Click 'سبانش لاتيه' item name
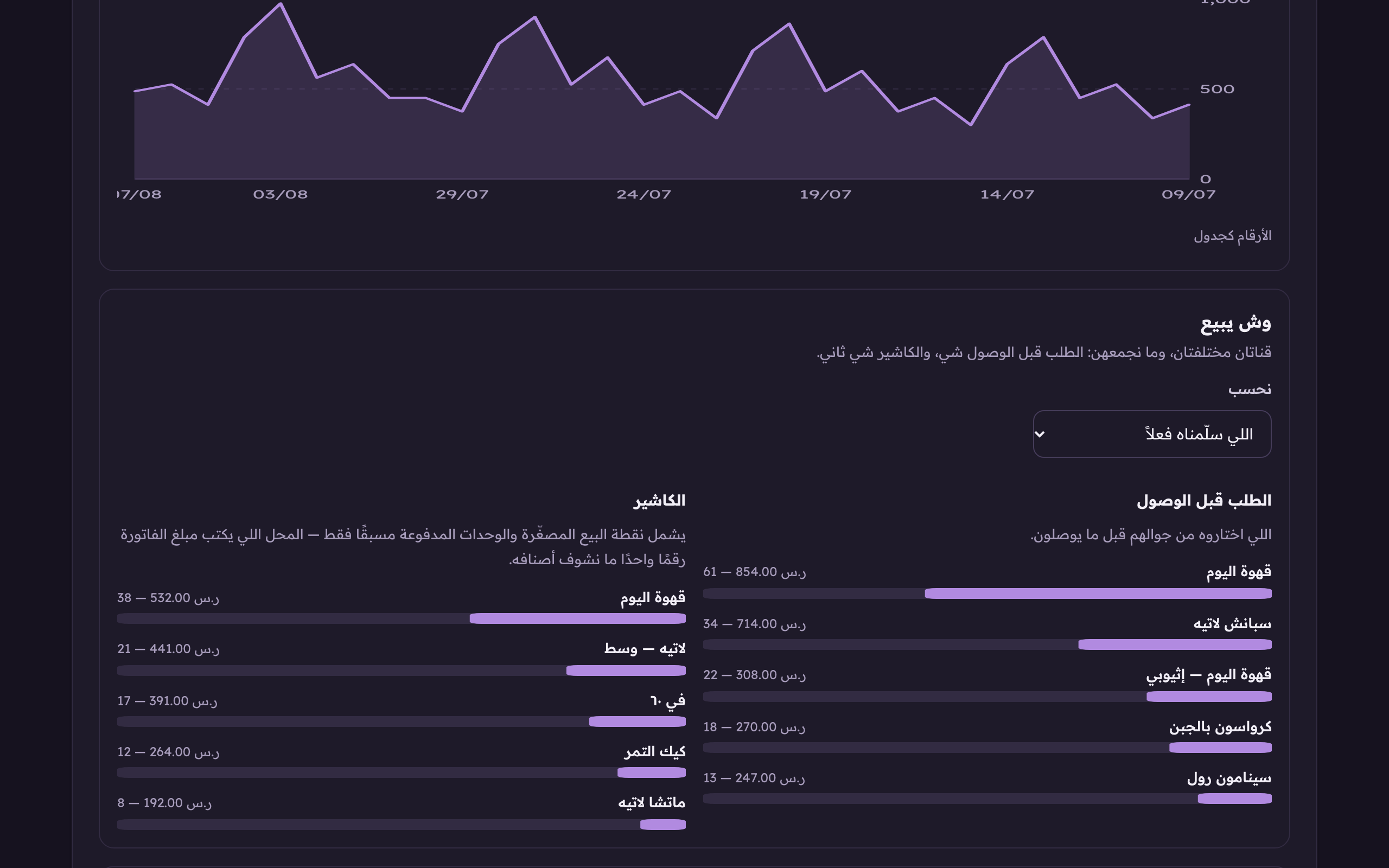The image size is (1389, 868). pos(1232,623)
